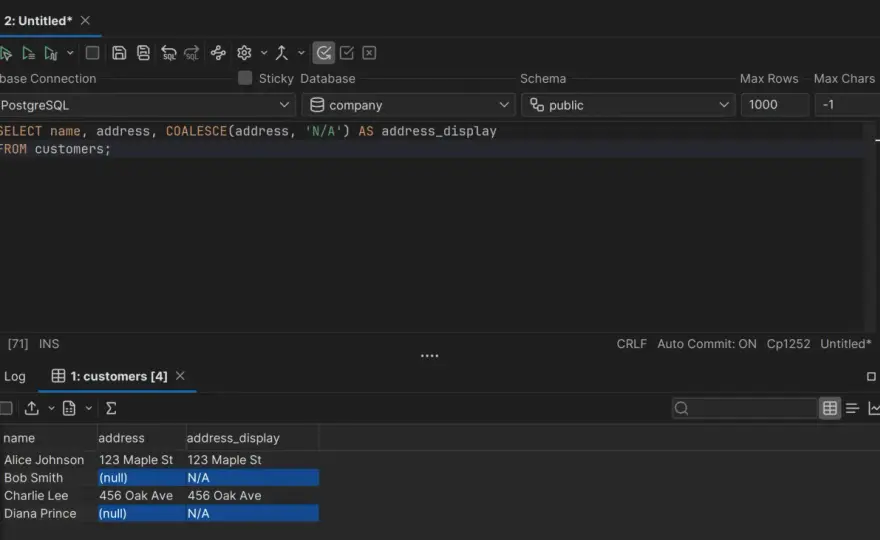Expand the document icon dropdown arrow
This screenshot has height=540, width=880.
[x=89, y=408]
